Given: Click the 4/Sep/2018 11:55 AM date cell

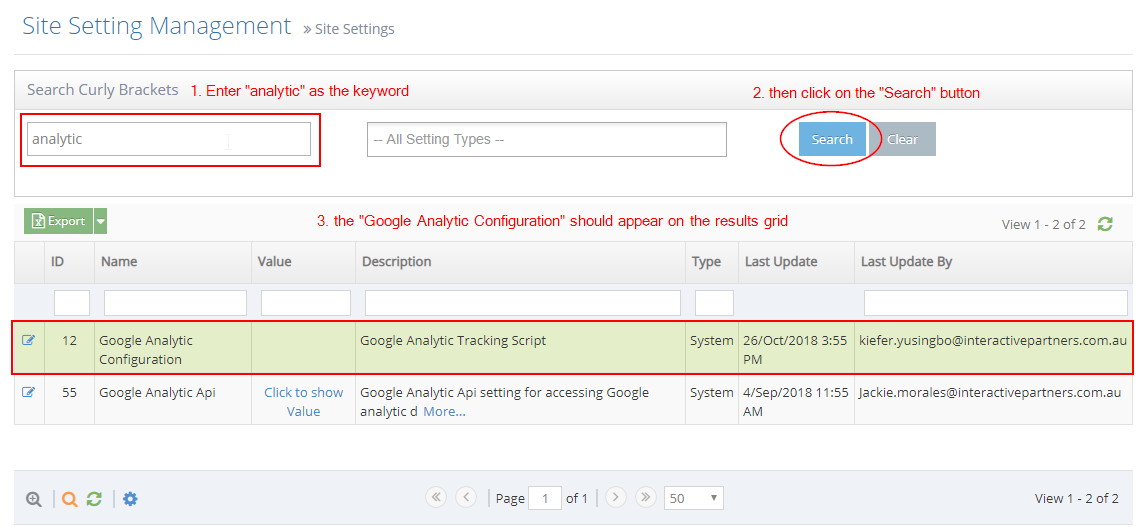Looking at the screenshot, I should tap(796, 401).
